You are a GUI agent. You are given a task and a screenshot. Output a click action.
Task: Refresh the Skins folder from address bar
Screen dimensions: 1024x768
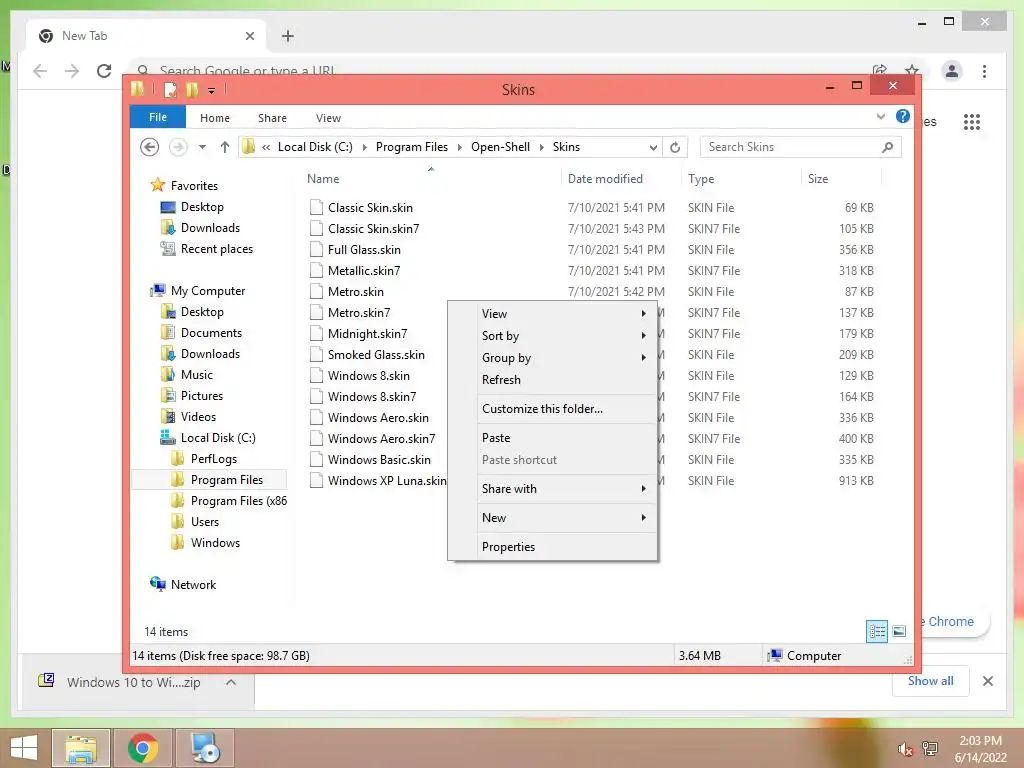click(x=675, y=148)
